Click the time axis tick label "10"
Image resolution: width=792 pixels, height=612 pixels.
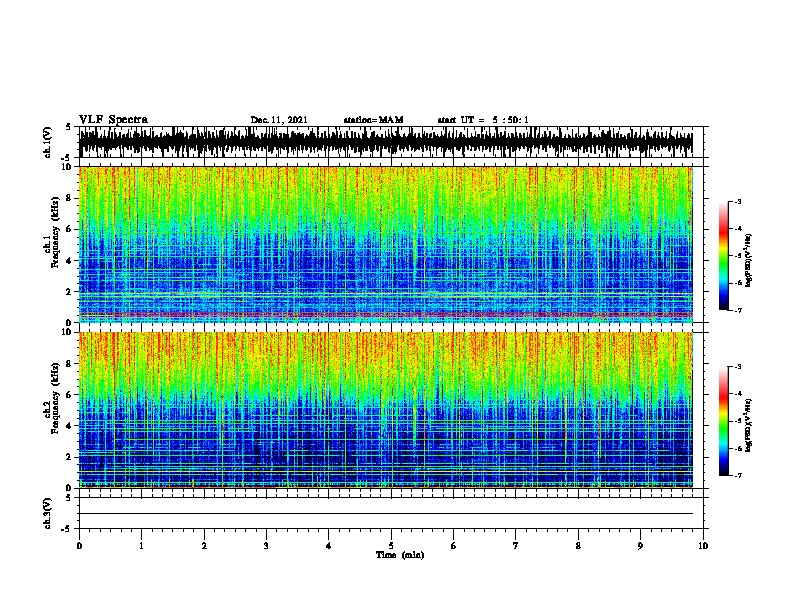coord(703,546)
